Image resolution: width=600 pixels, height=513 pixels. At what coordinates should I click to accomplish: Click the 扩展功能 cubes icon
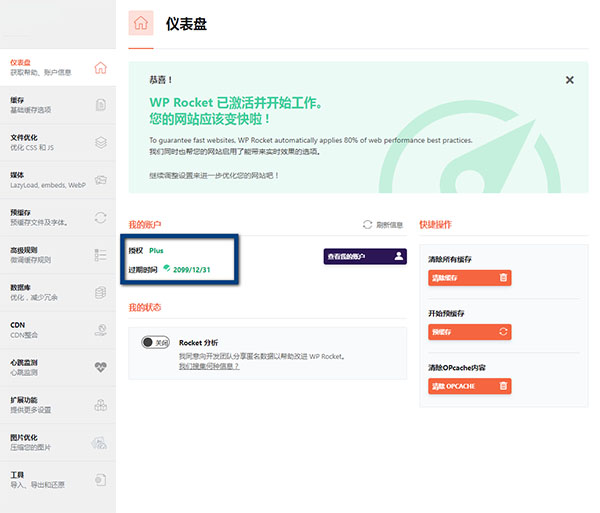pyautogui.click(x=100, y=404)
